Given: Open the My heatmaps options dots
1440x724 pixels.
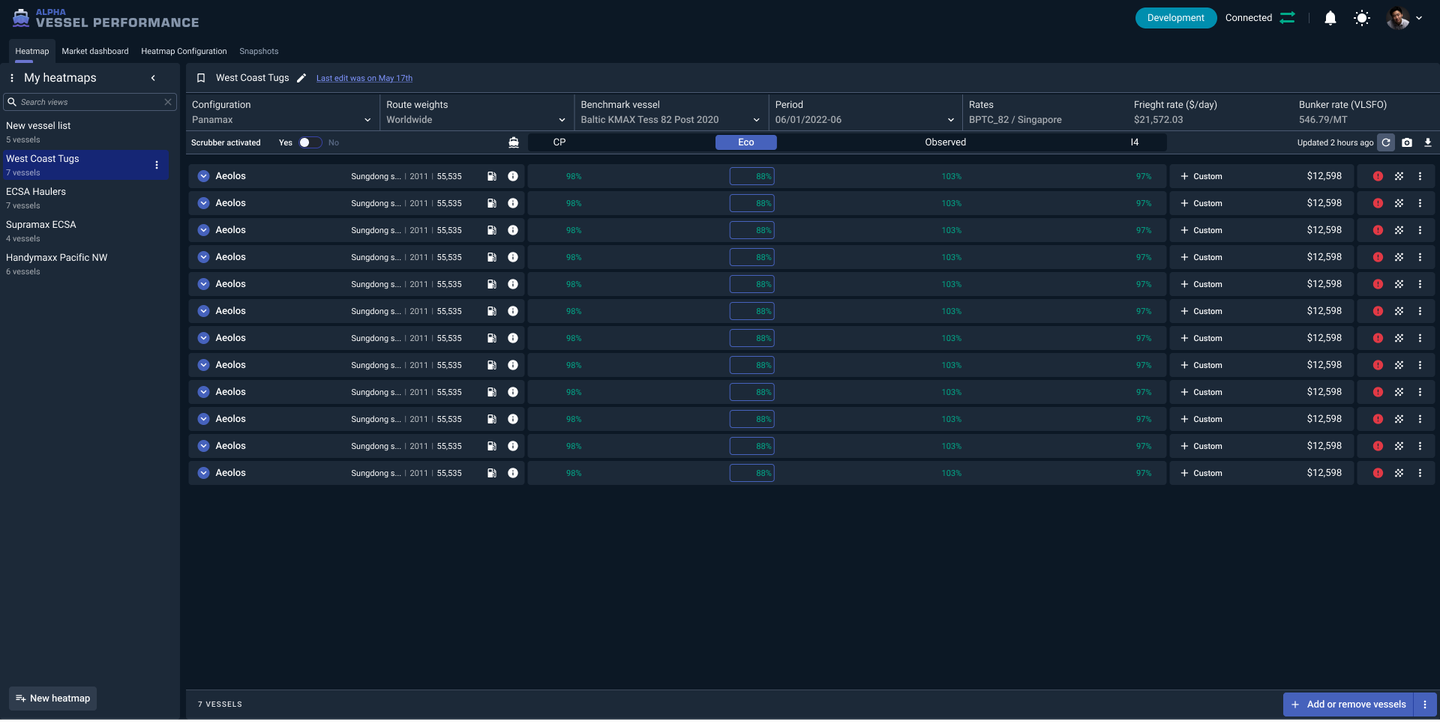Looking at the screenshot, I should point(12,78).
